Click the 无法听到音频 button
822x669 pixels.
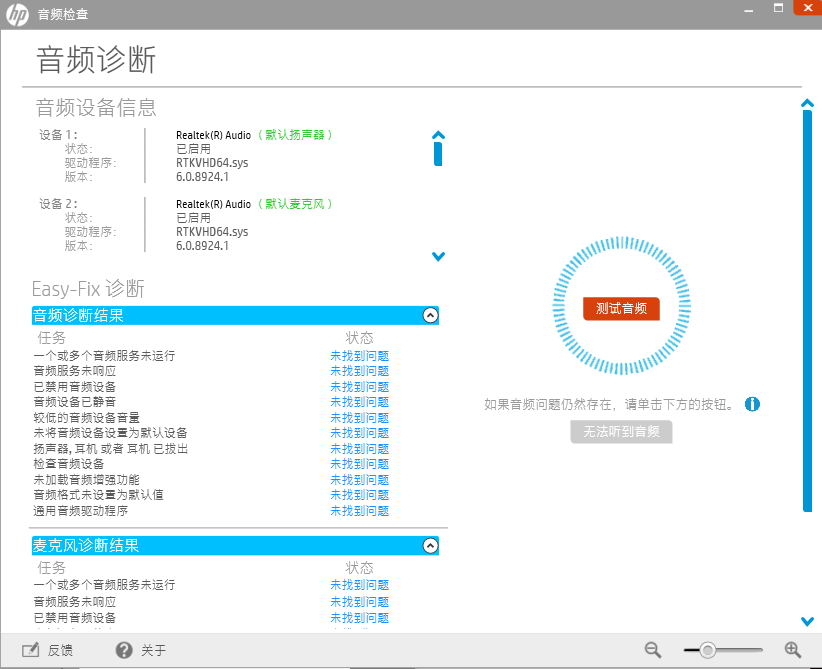pos(621,432)
